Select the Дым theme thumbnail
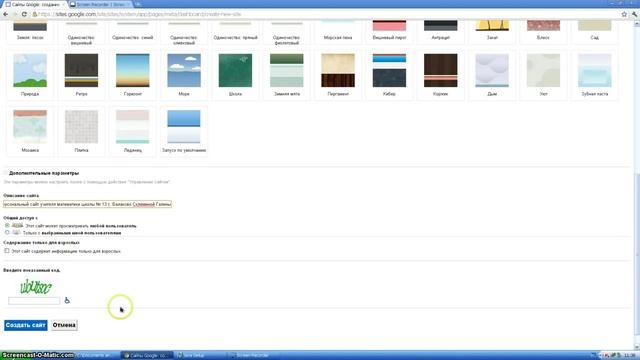 pyautogui.click(x=492, y=70)
